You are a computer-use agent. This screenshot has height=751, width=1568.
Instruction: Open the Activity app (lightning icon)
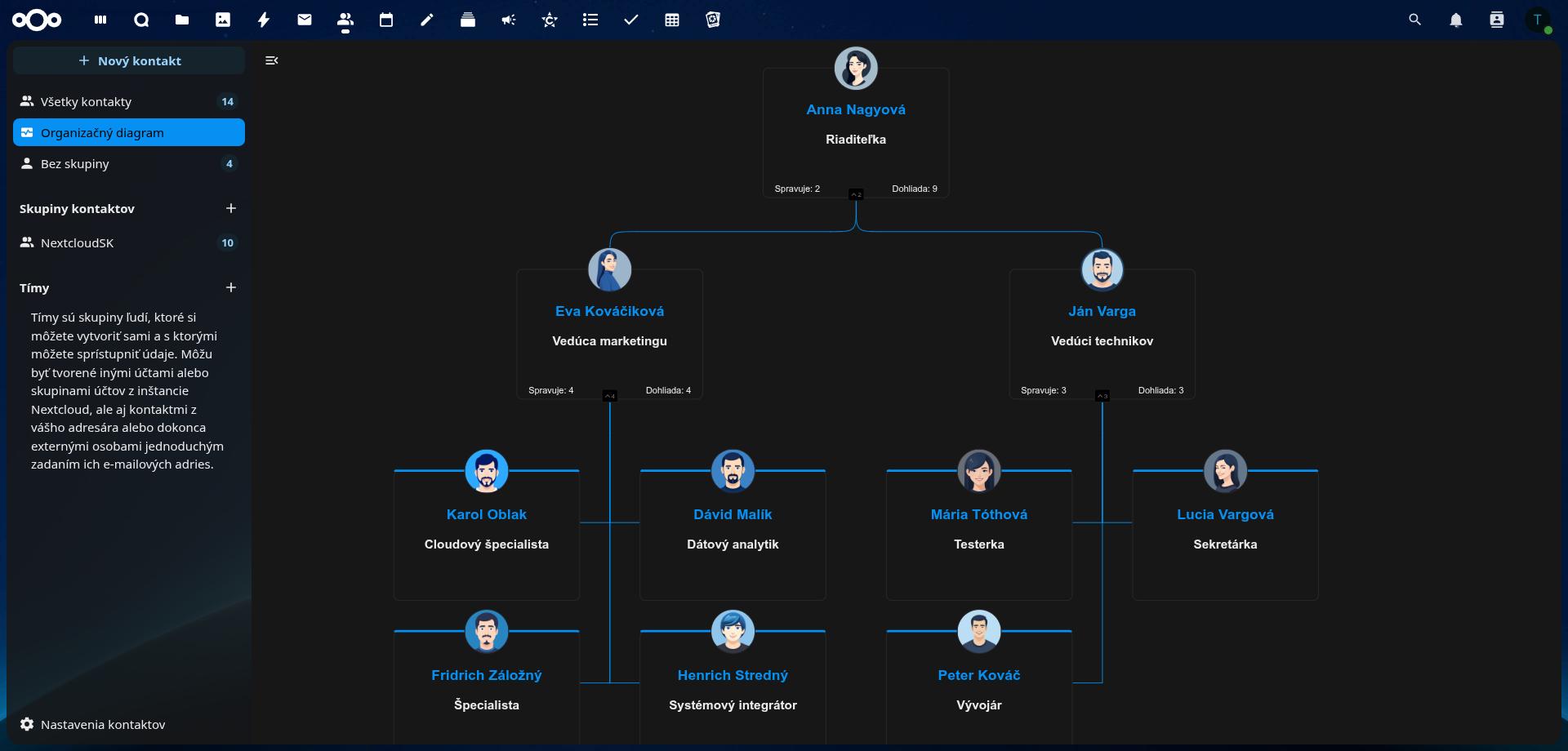[263, 20]
